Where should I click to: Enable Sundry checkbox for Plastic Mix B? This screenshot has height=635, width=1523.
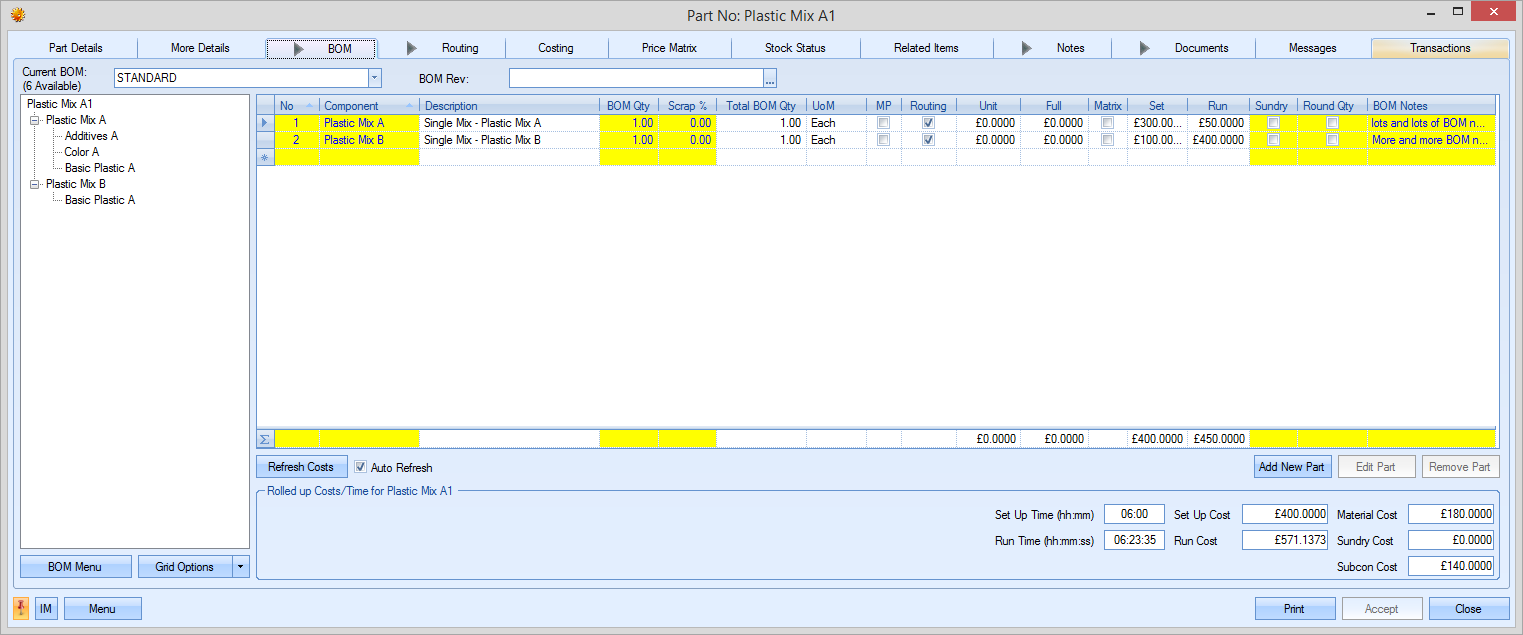[1273, 140]
